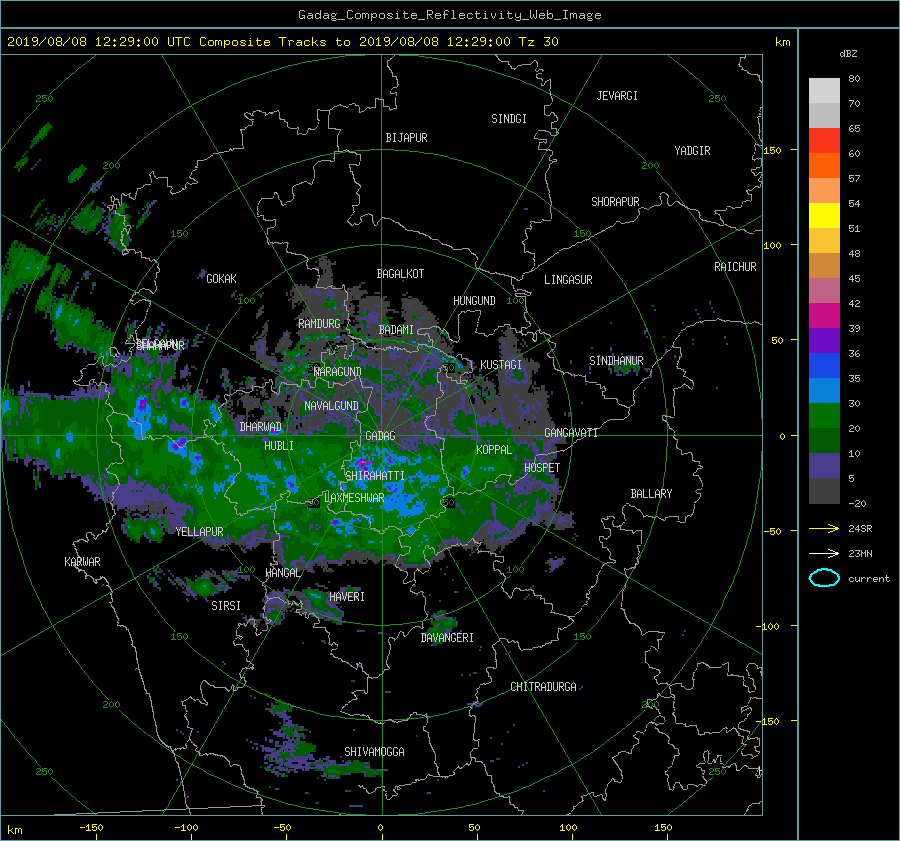Click the DAVANGERI city label

point(447,638)
